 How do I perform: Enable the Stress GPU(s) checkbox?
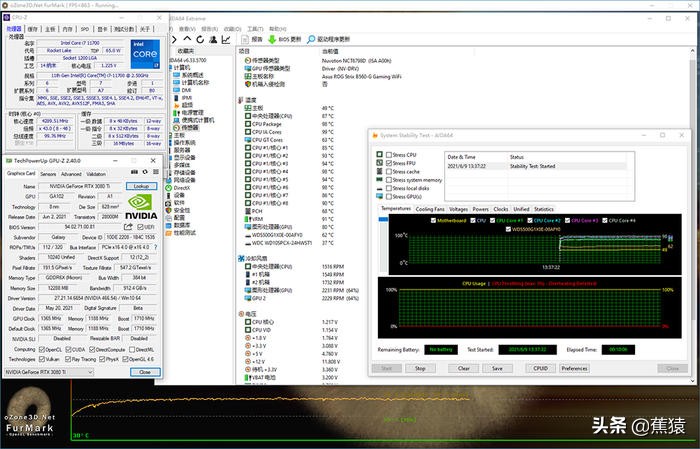click(389, 196)
